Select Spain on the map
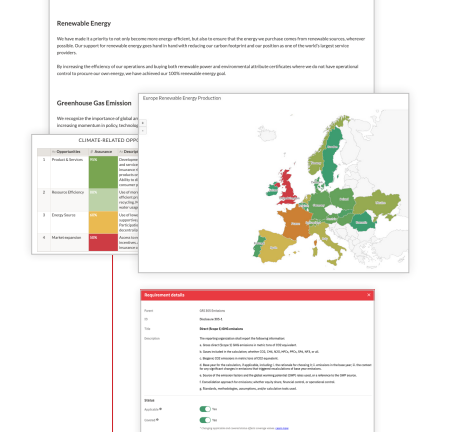This screenshot has height=432, width=452. point(273,247)
